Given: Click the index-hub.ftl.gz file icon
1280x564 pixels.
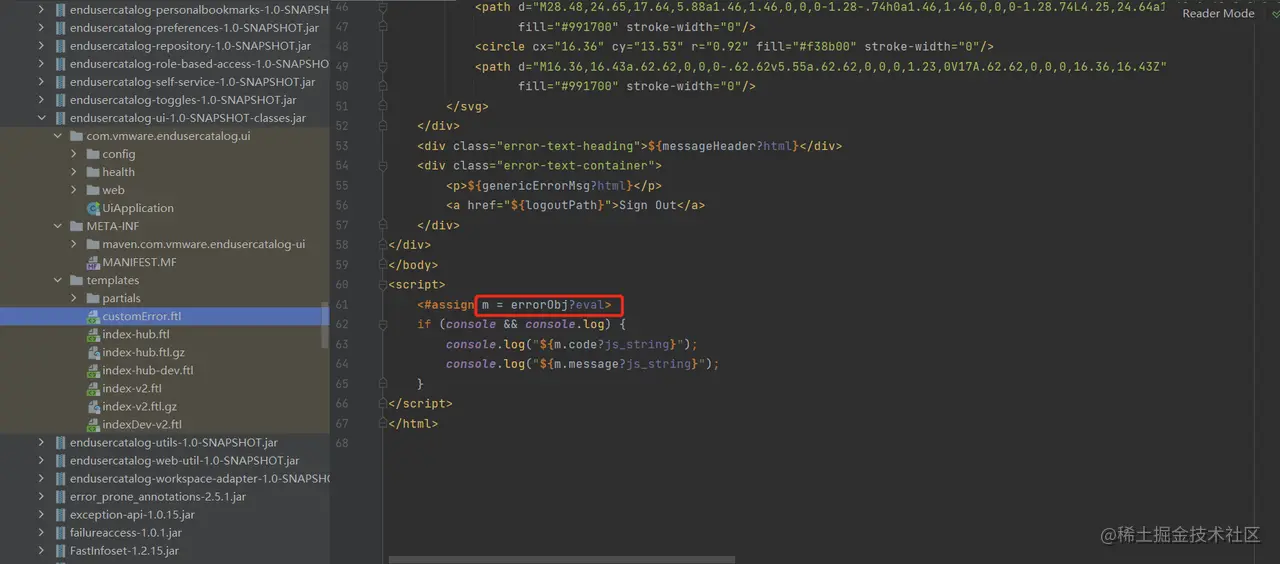Looking at the screenshot, I should [x=94, y=352].
